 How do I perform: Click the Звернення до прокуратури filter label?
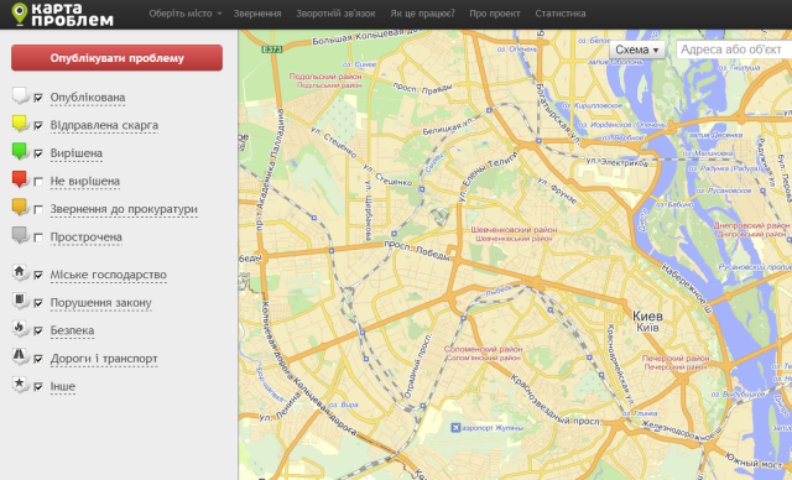tap(124, 209)
